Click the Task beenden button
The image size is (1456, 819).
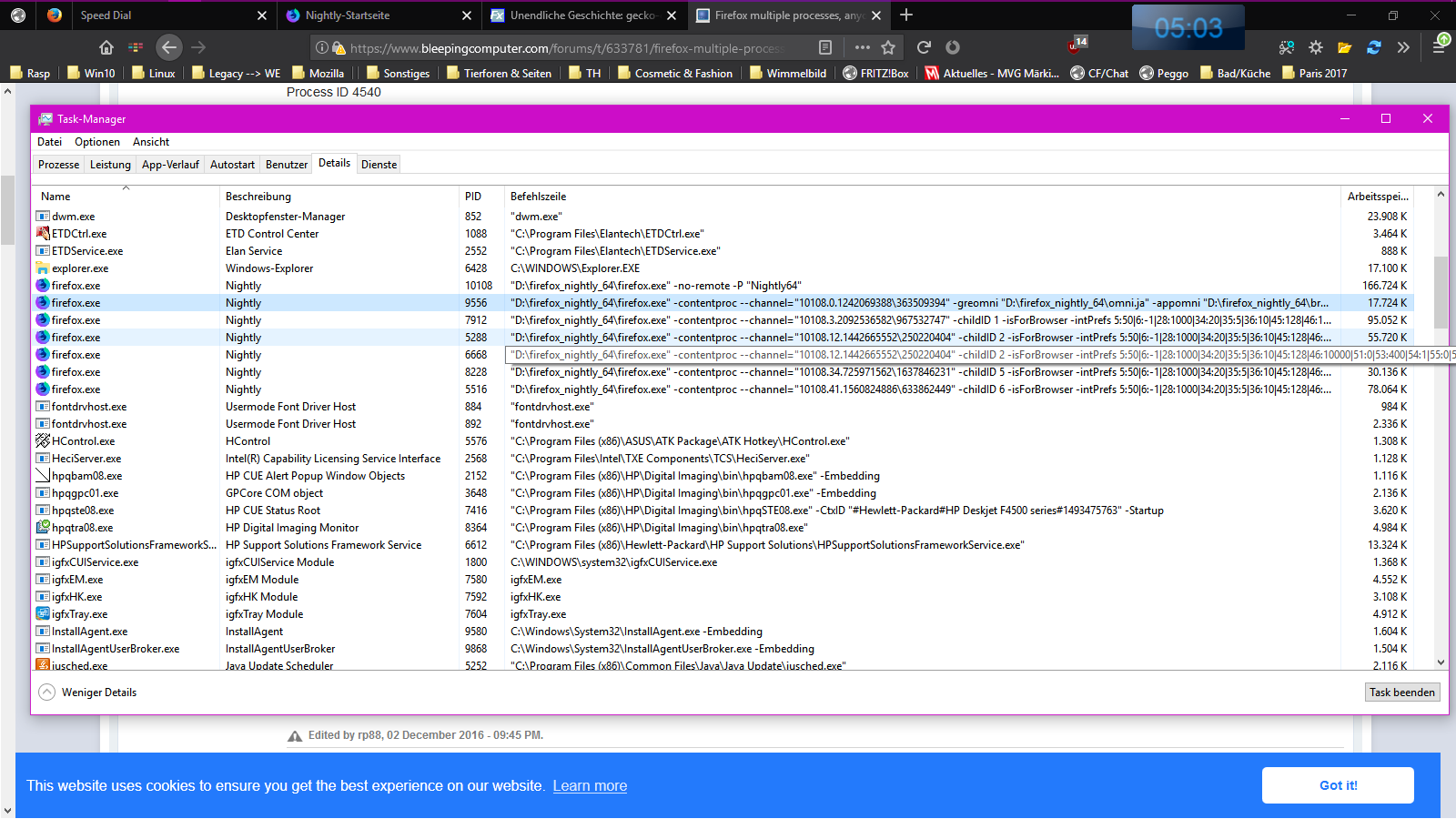tap(1401, 693)
